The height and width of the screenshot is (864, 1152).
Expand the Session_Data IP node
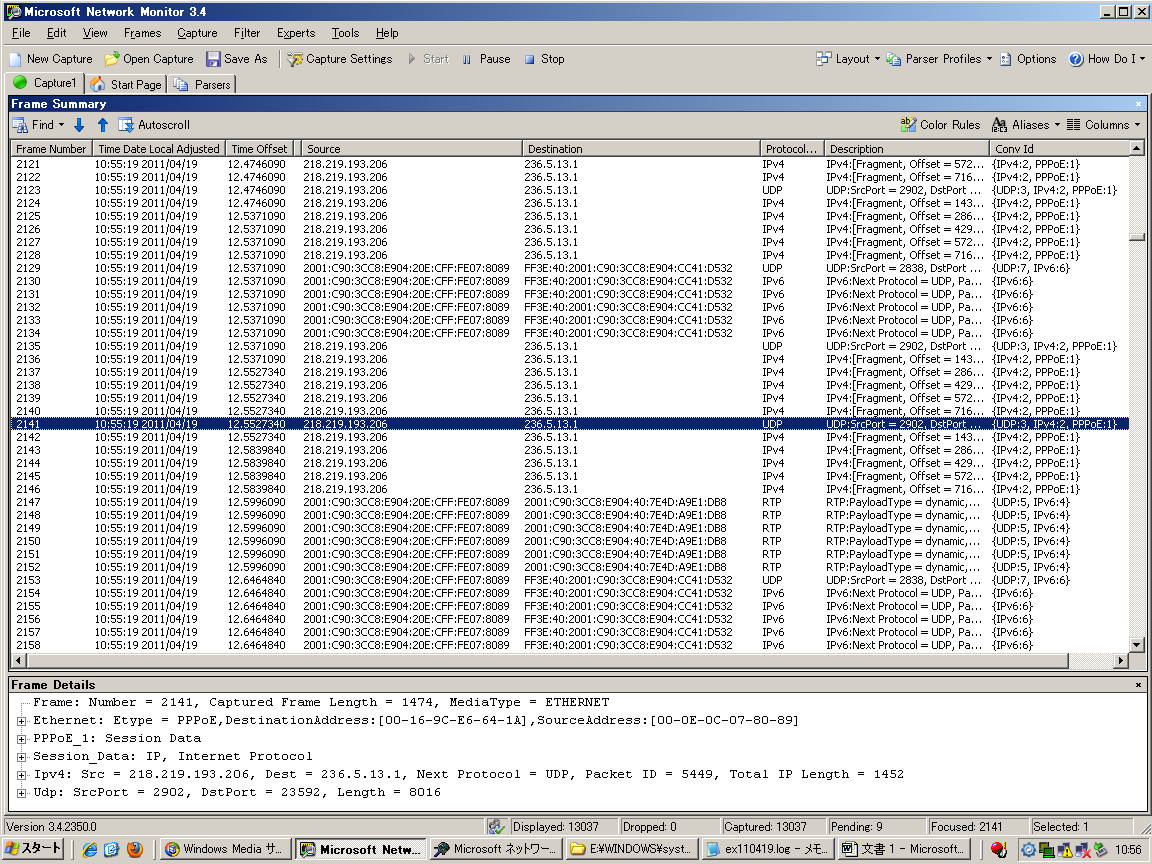(22, 757)
